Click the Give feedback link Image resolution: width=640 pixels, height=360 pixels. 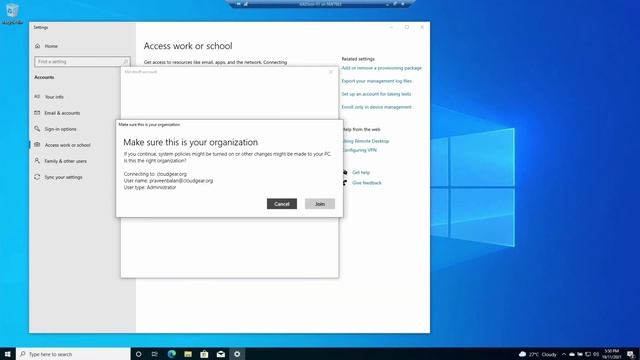[367, 183]
